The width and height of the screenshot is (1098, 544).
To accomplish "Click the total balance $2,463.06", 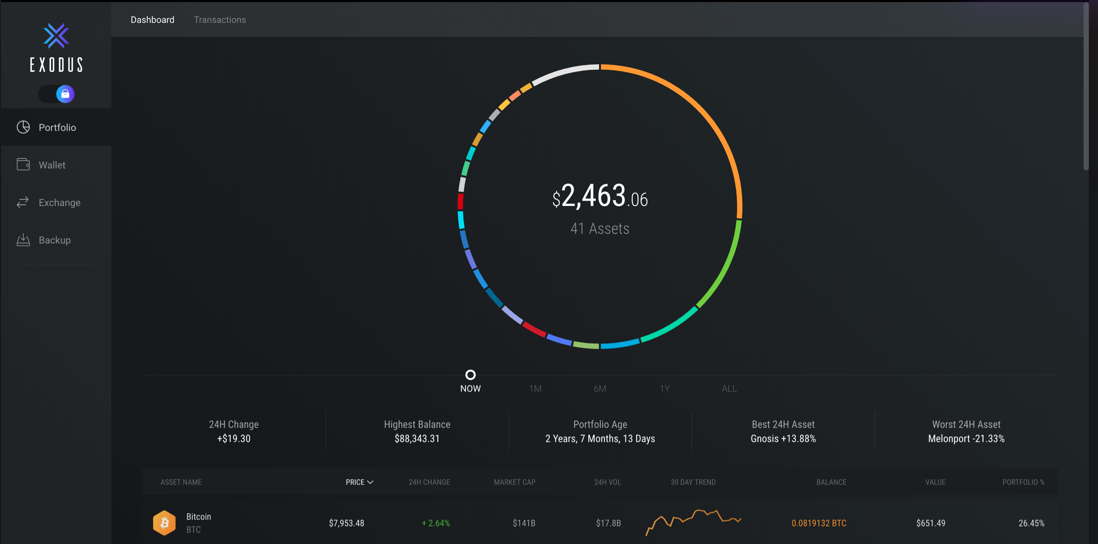I will tap(600, 198).
